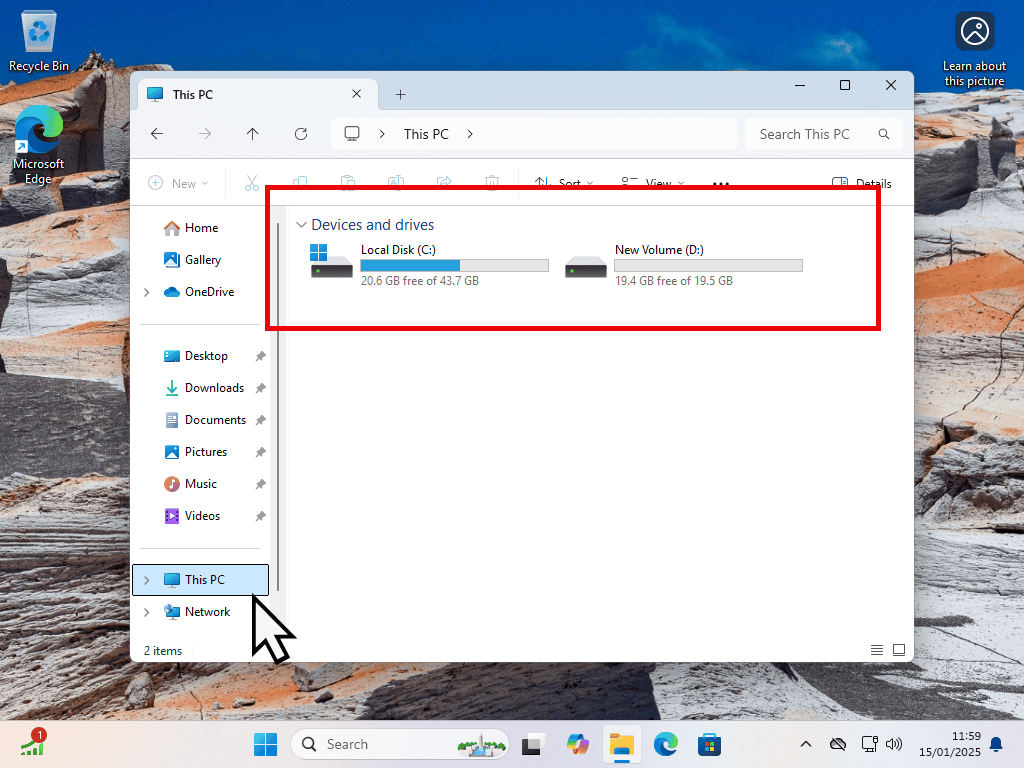Open the New dropdown menu
Screen dimensions: 1024x768
click(179, 183)
